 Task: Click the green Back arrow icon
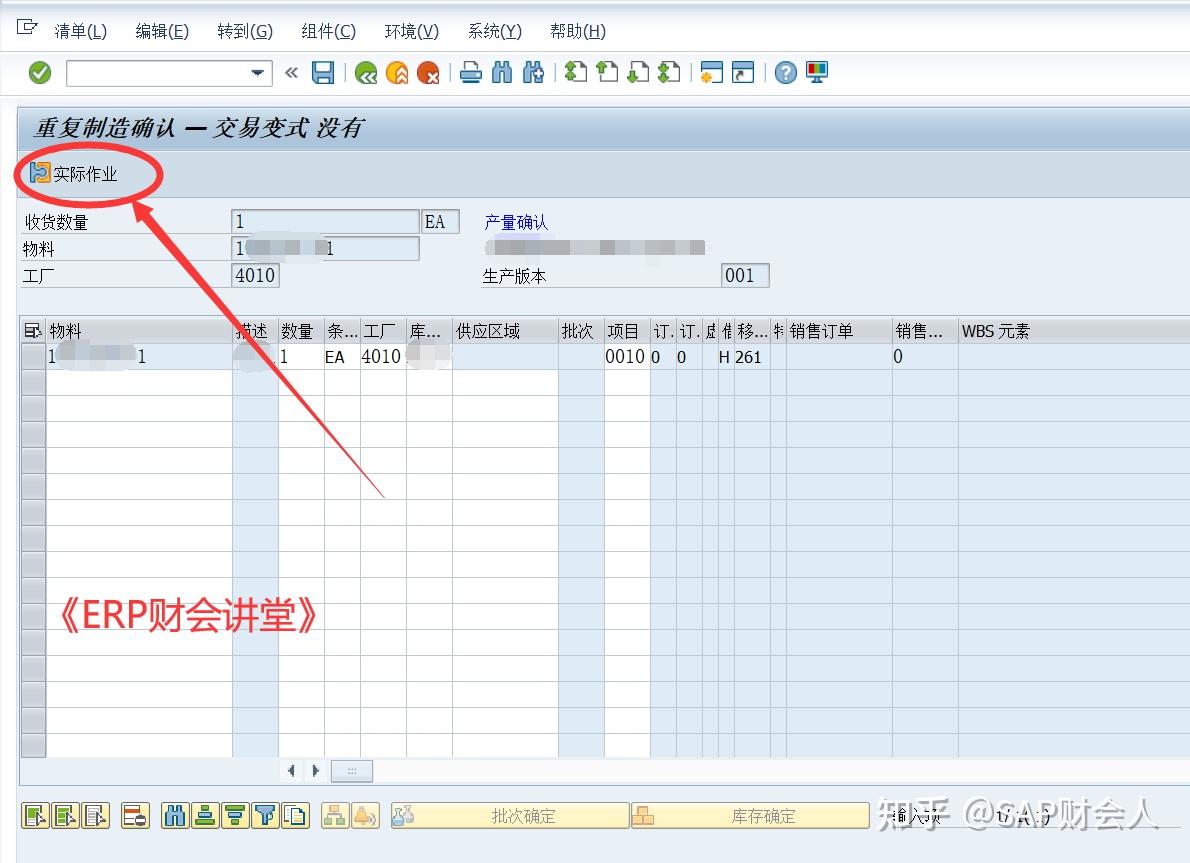pyautogui.click(x=364, y=72)
